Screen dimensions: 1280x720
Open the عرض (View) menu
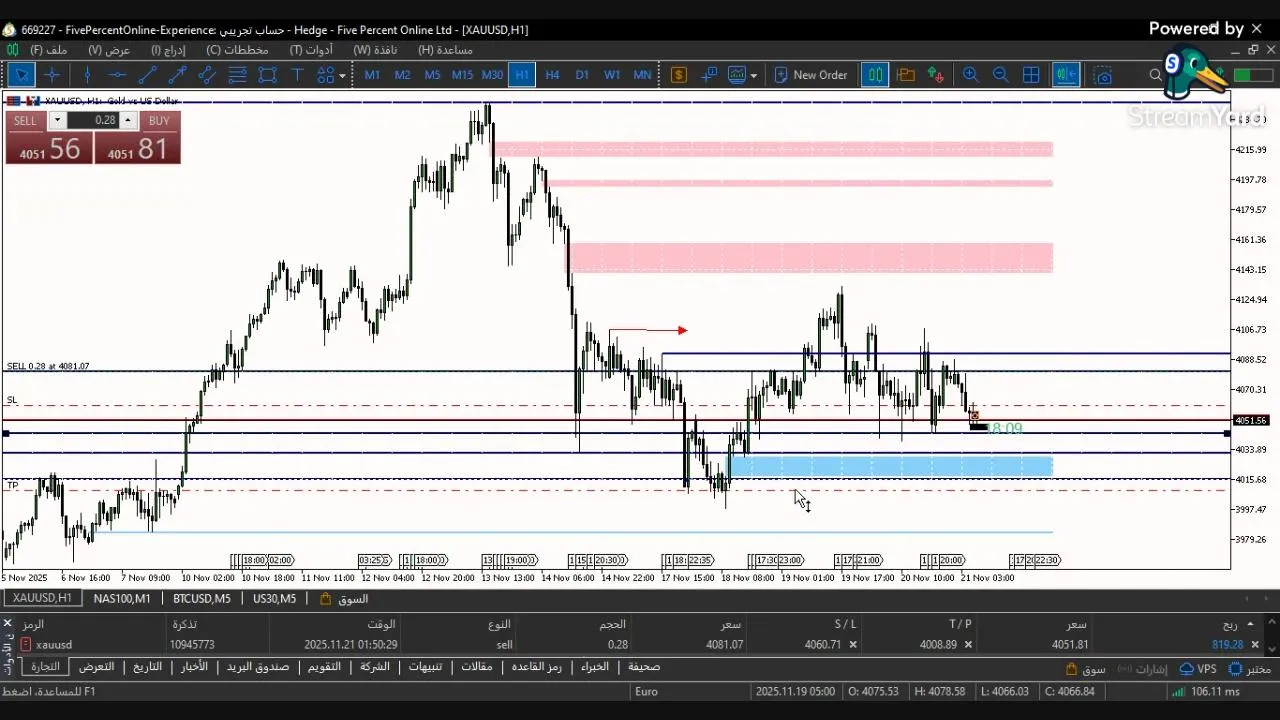point(109,50)
